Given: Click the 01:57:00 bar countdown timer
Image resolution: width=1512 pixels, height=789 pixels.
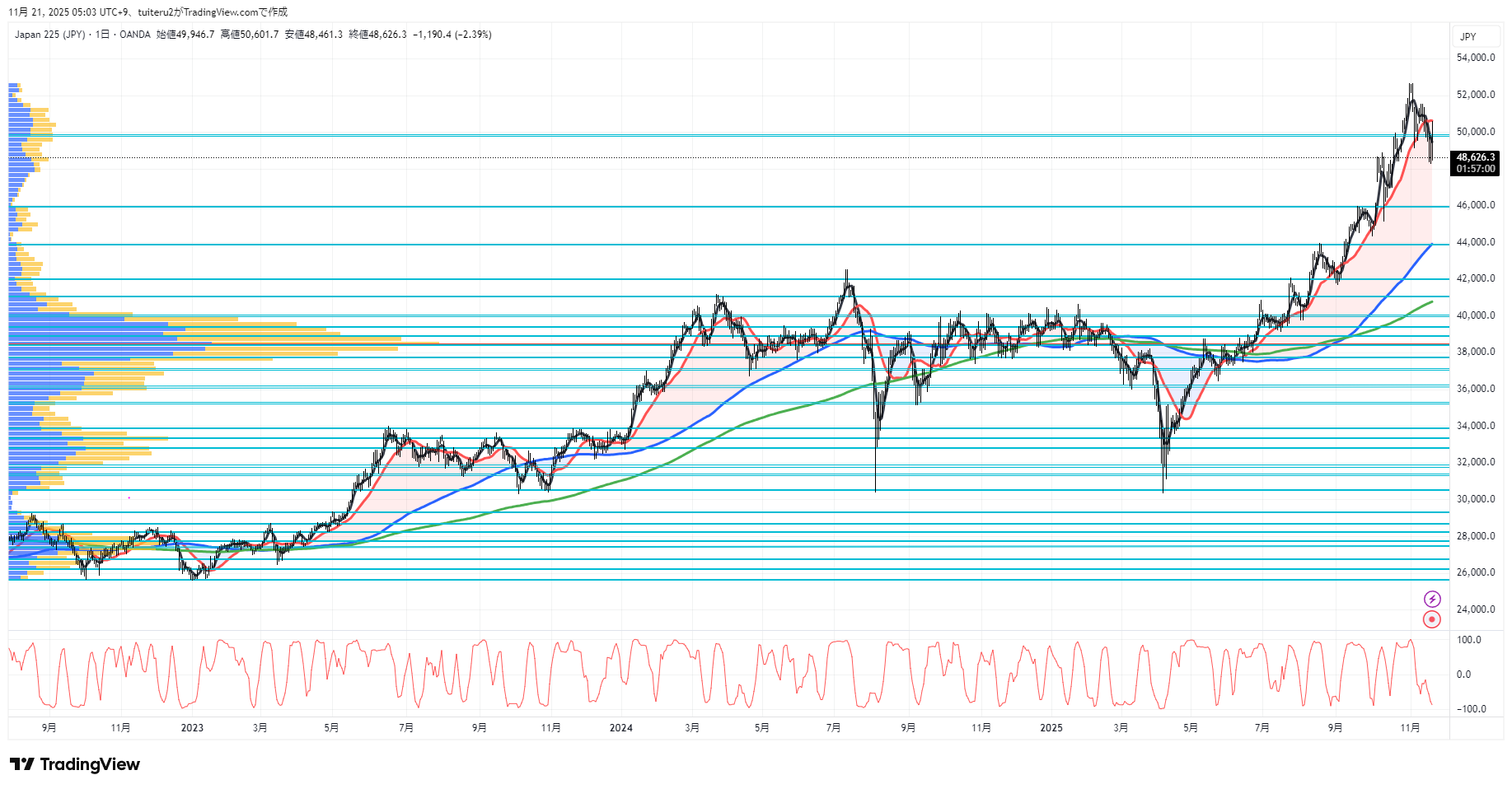Looking at the screenshot, I should coord(1475,169).
